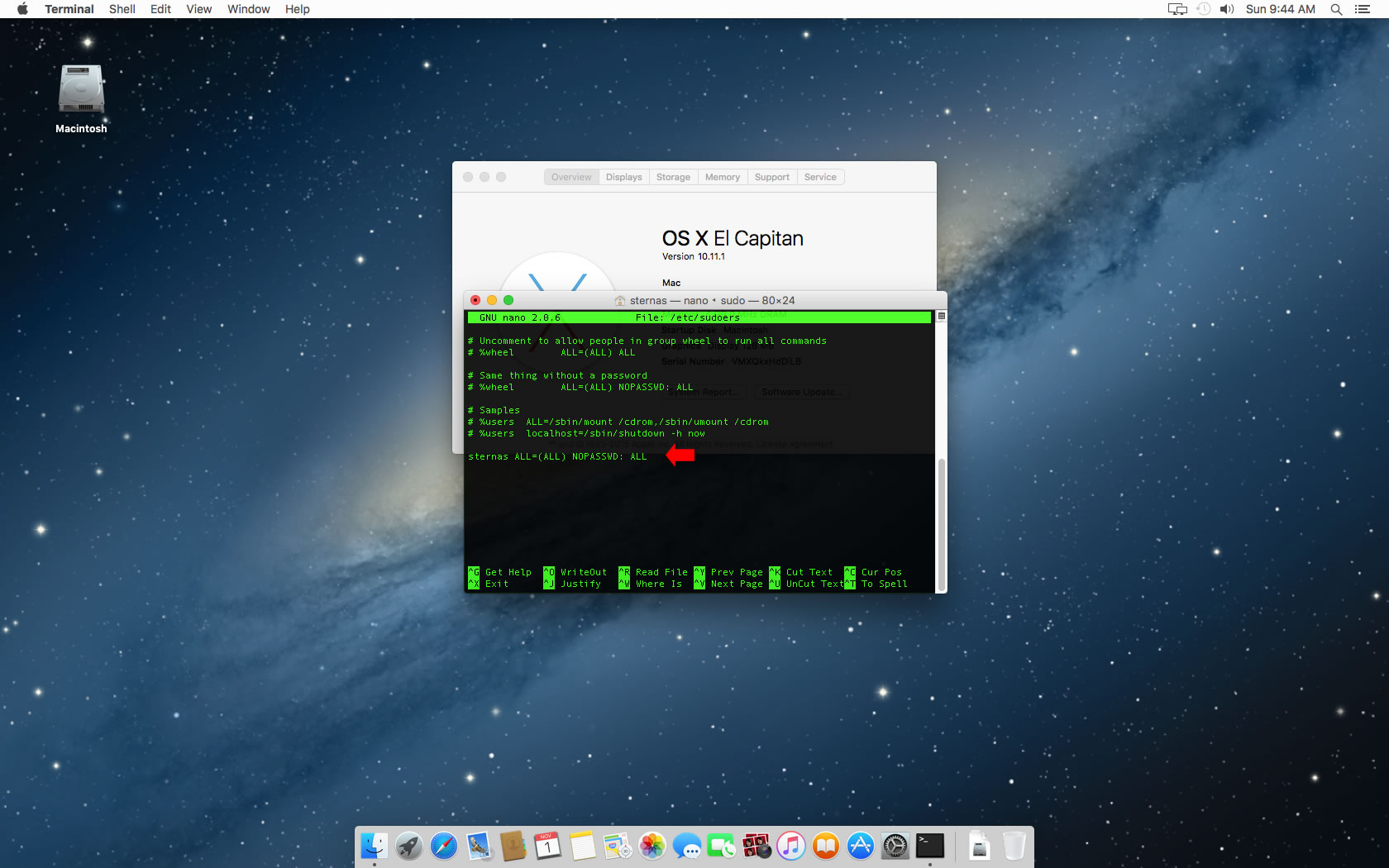Click the 'sternas ALL=(ALL) NOPASSWD: ALL' line
Viewport: 1389px width, 868px height.
point(557,456)
